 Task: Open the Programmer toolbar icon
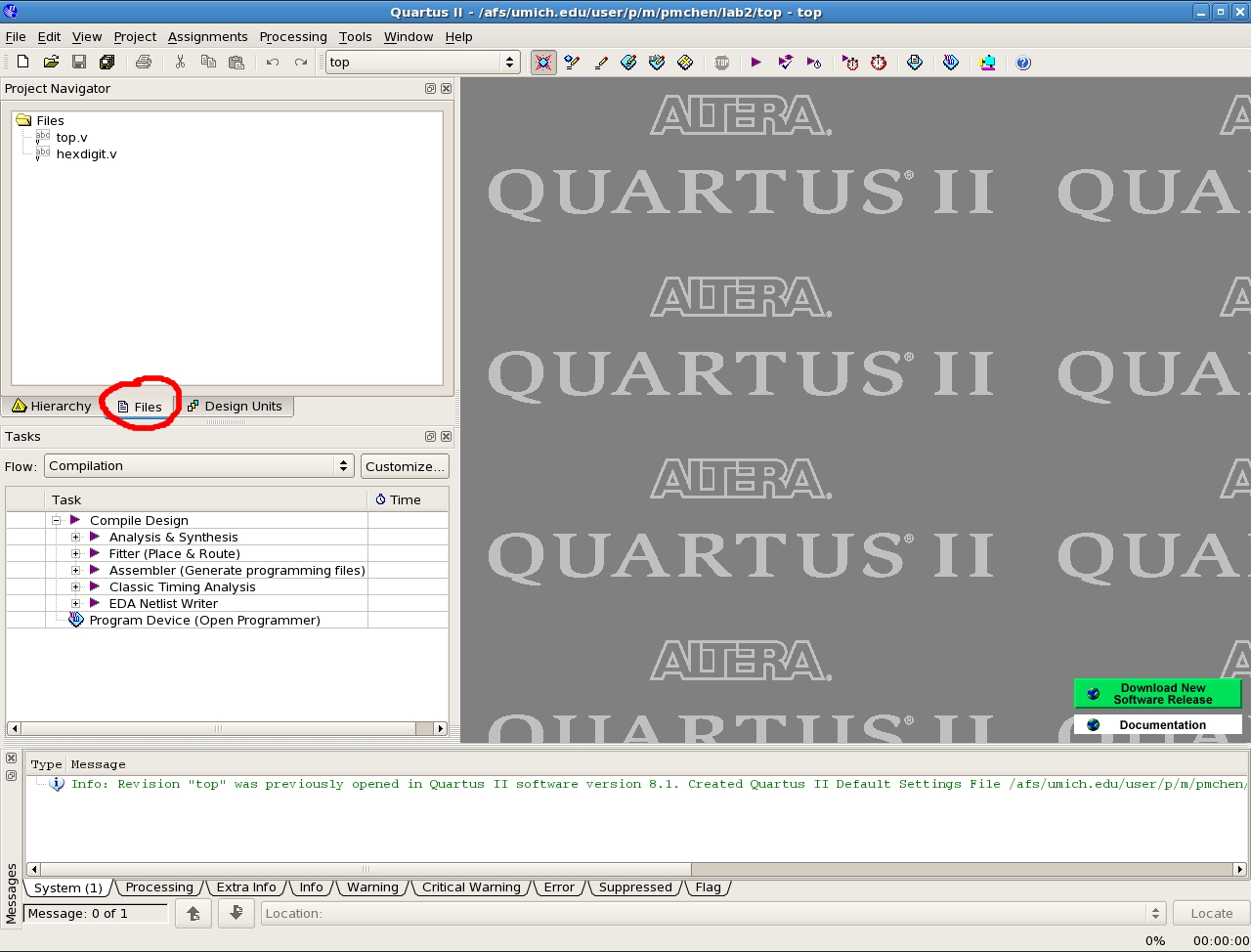951,63
